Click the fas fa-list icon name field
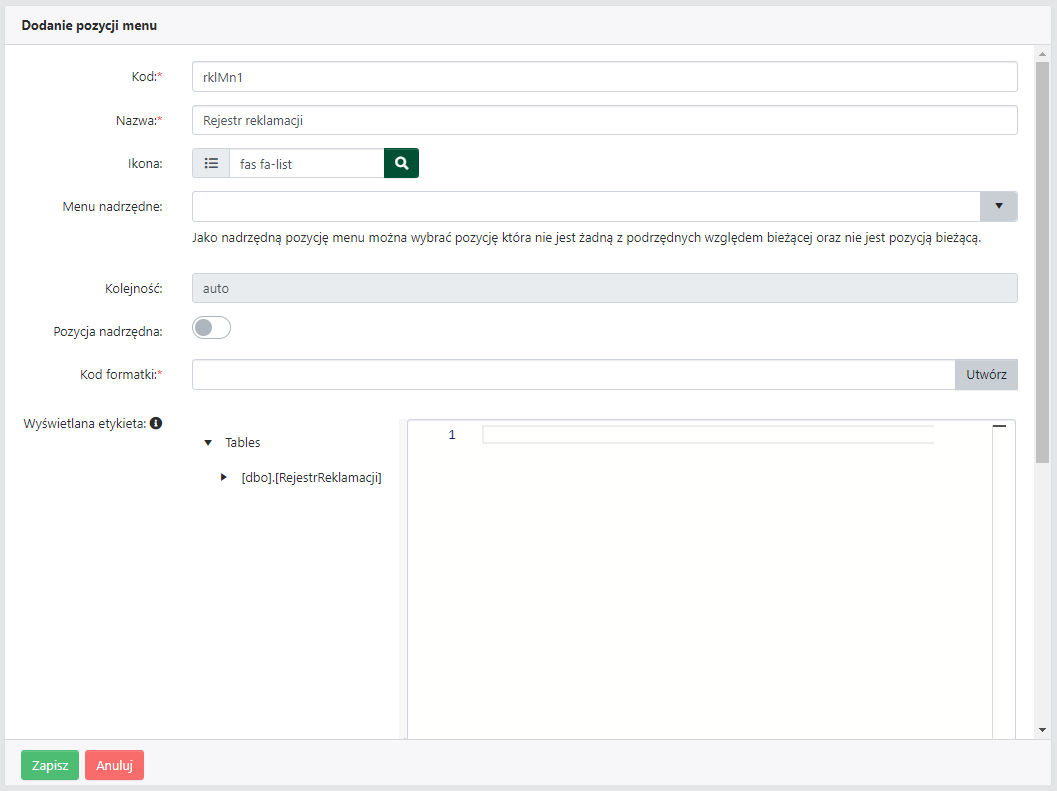 306,163
